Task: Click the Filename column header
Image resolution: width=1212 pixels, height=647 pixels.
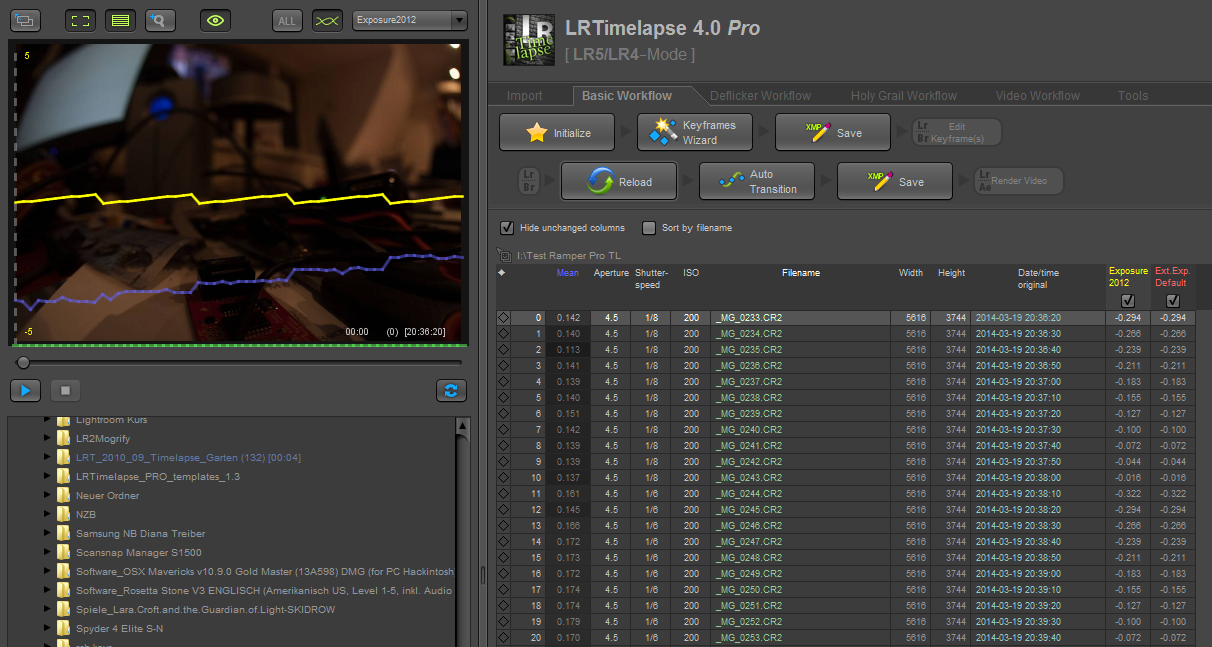Action: click(x=801, y=273)
